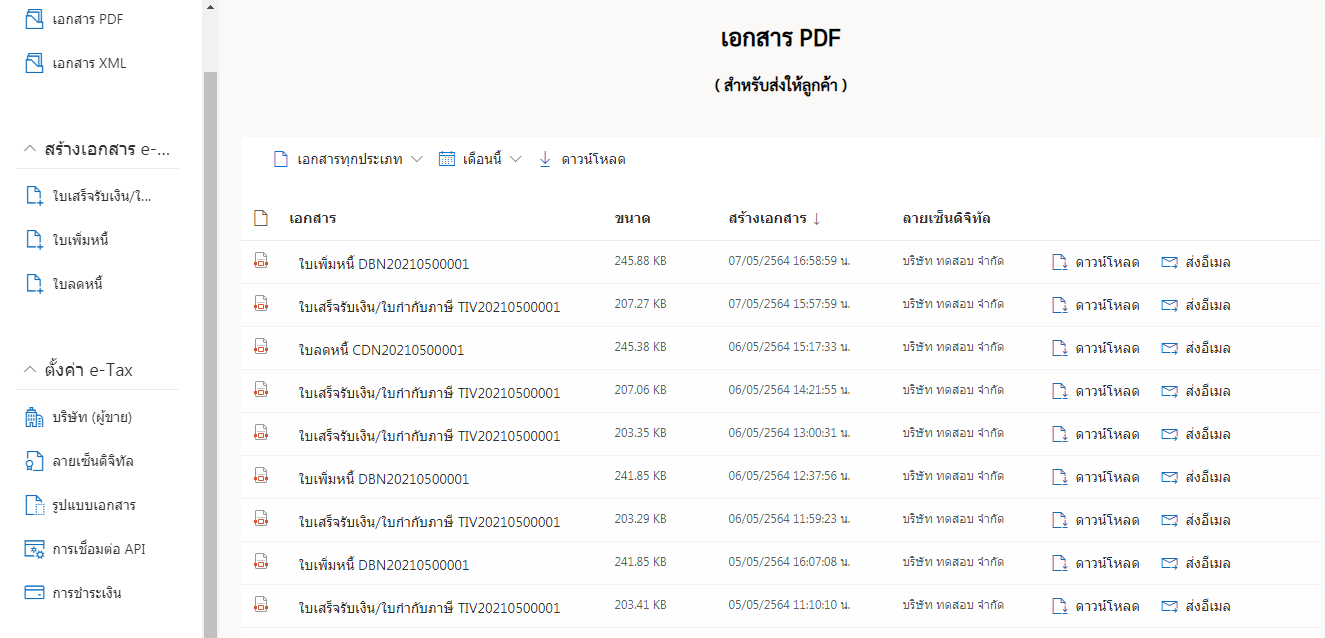Collapse the ตั้งค่า e-Tax section
The height and width of the screenshot is (638, 1325).
(29, 369)
